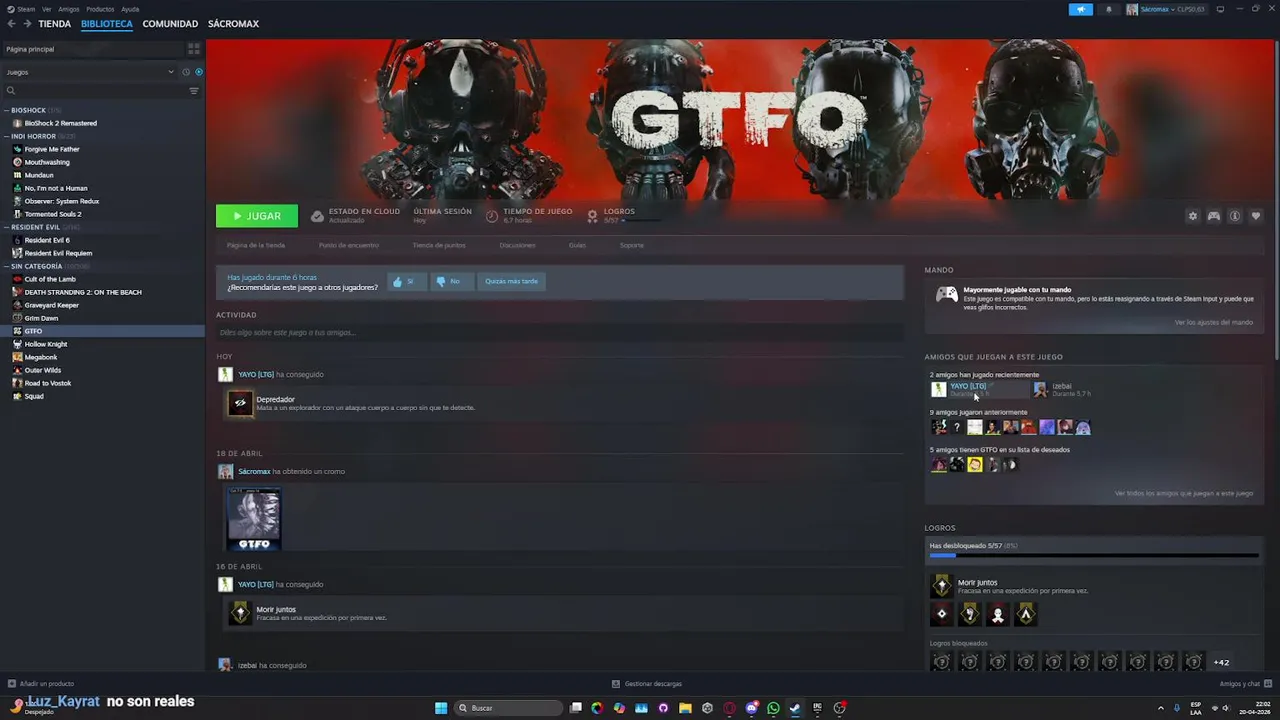Screen dimensions: 1280x720
Task: Select Hollow Knight in library list
Action: point(46,344)
